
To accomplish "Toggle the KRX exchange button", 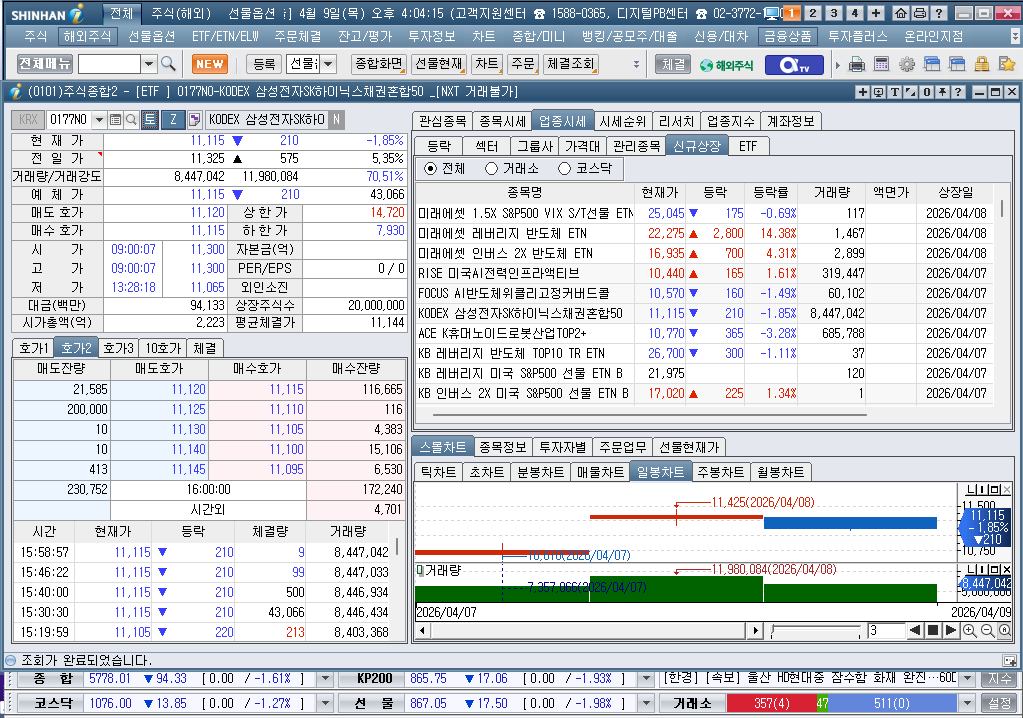I will point(28,119).
